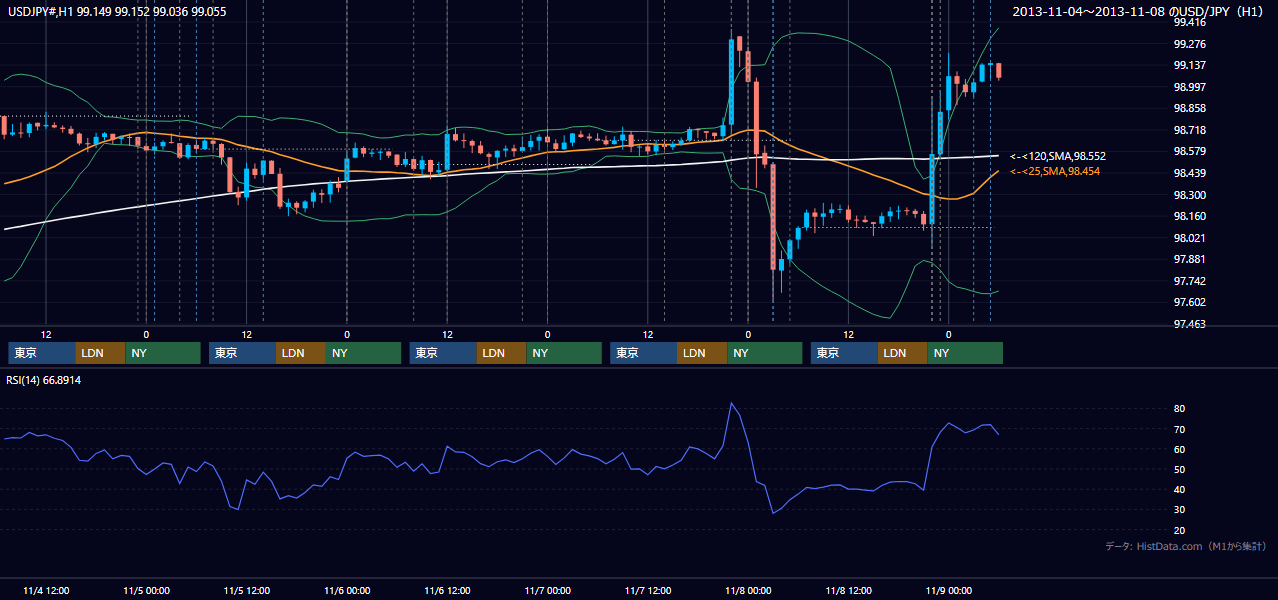Viewport: 1278px width, 600px height.
Task: Select the 11/6 12:00 date label
Action: coord(447,591)
